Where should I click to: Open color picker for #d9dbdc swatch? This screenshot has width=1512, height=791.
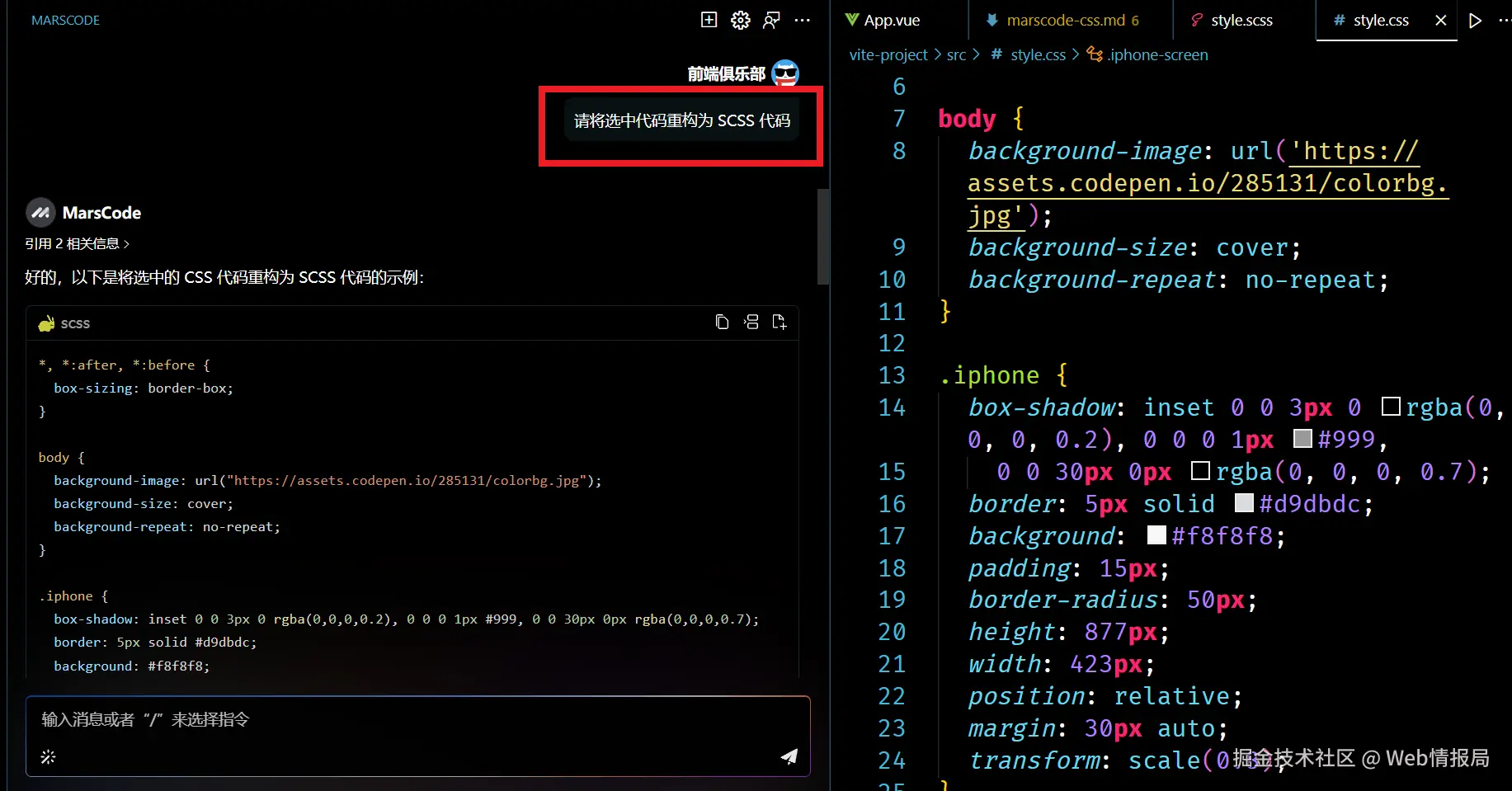tap(1244, 503)
